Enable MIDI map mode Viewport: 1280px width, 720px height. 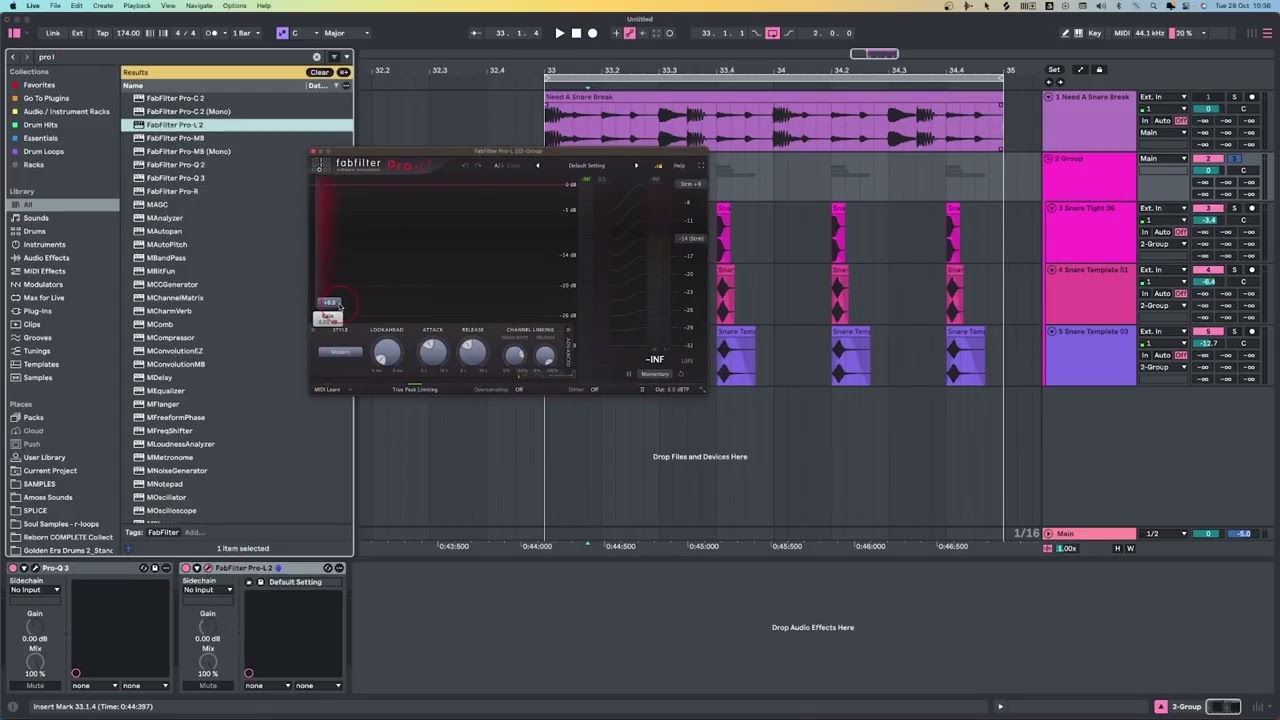point(1121,33)
